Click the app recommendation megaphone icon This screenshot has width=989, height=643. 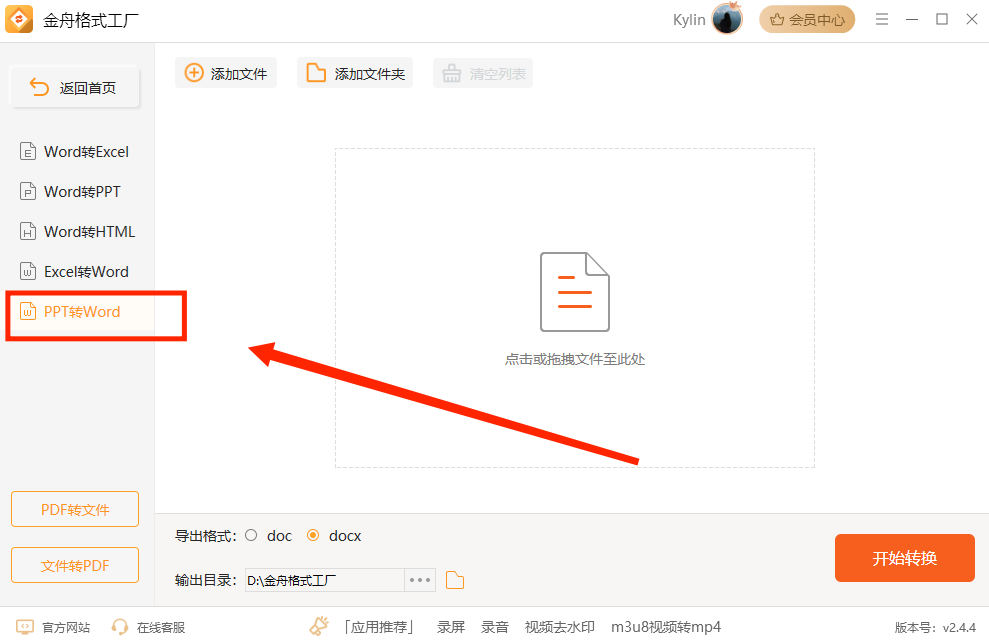[x=319, y=626]
